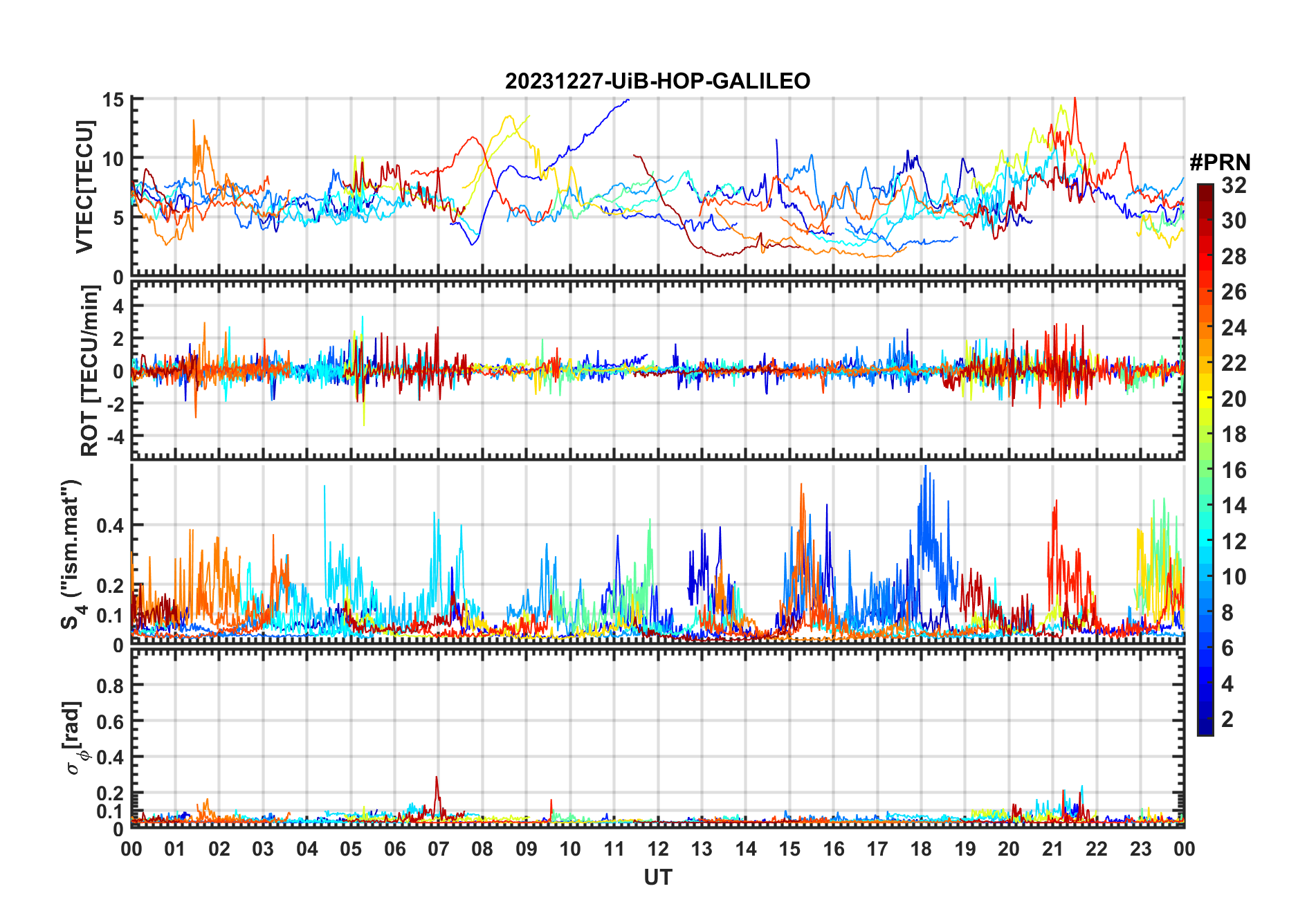Click colorbar tick label 8
The image size is (1316, 920).
click(x=1227, y=613)
